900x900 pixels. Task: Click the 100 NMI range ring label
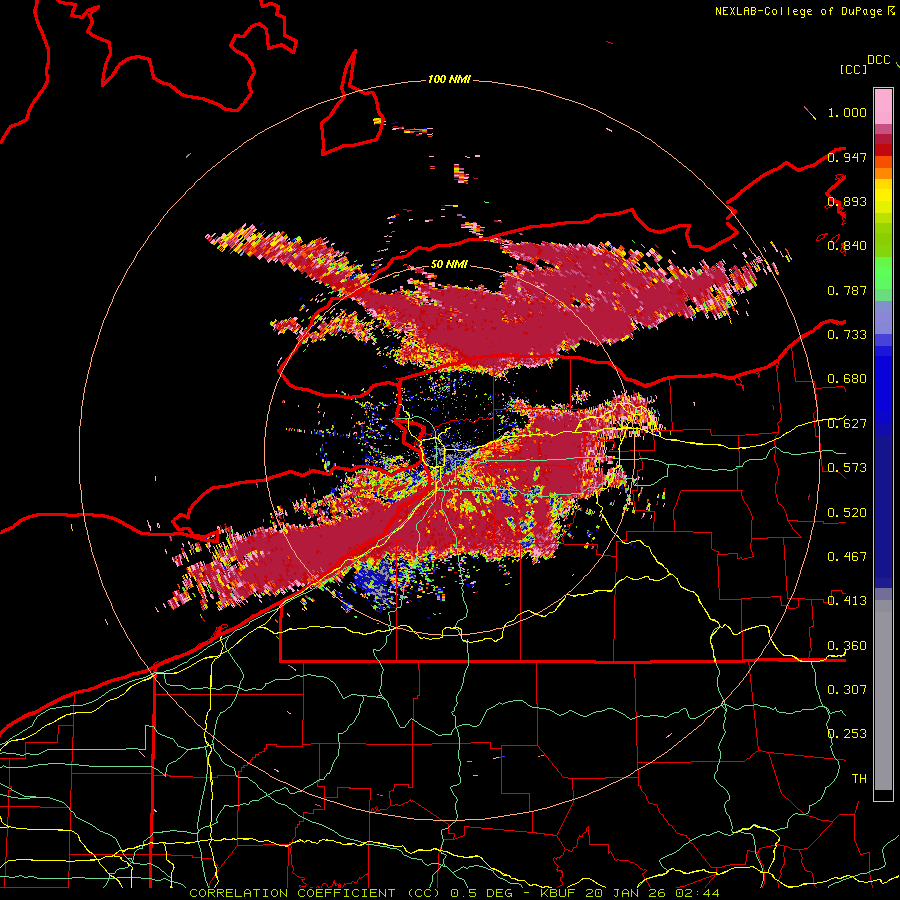point(449,79)
